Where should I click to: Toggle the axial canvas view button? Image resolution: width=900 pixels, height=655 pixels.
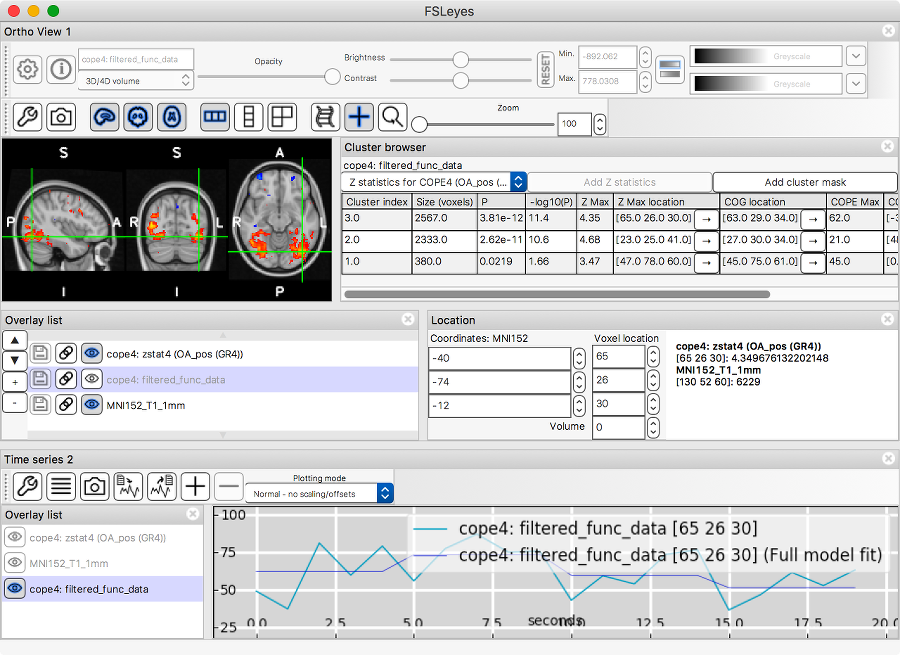[x=172, y=118]
